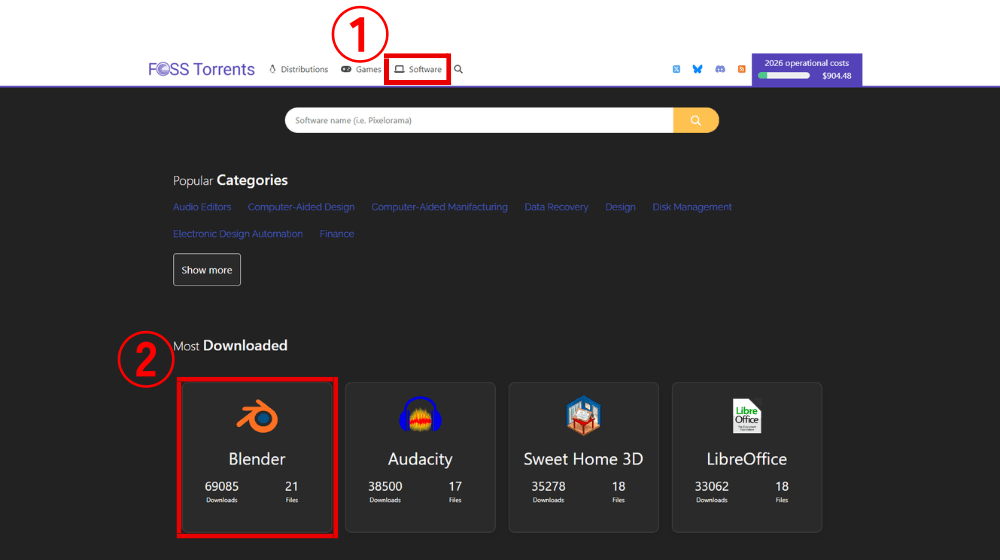Expand categories with Show more
This screenshot has width=1000, height=560.
click(x=207, y=270)
